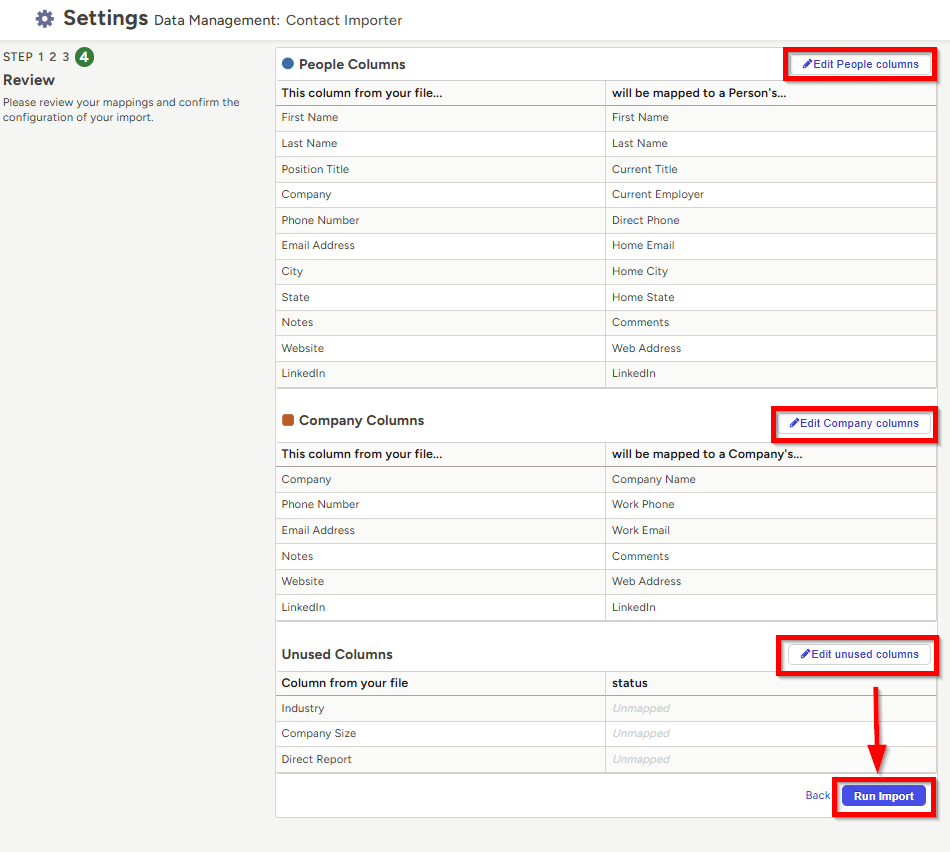Click Unmapped status for Industry
The image size is (950, 852).
pos(640,708)
